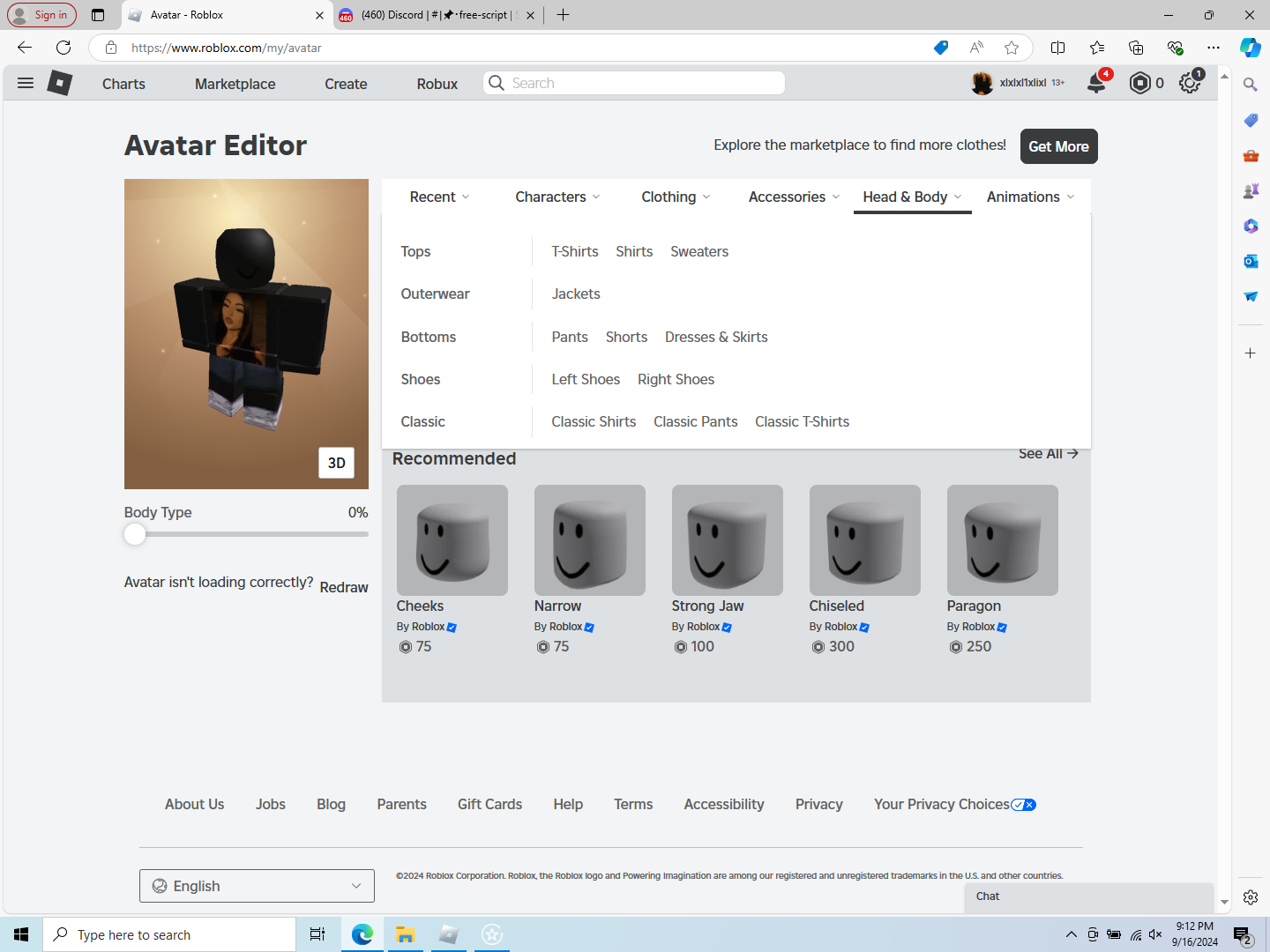Go back to the previous page
The height and width of the screenshot is (952, 1270).
pyautogui.click(x=25, y=48)
